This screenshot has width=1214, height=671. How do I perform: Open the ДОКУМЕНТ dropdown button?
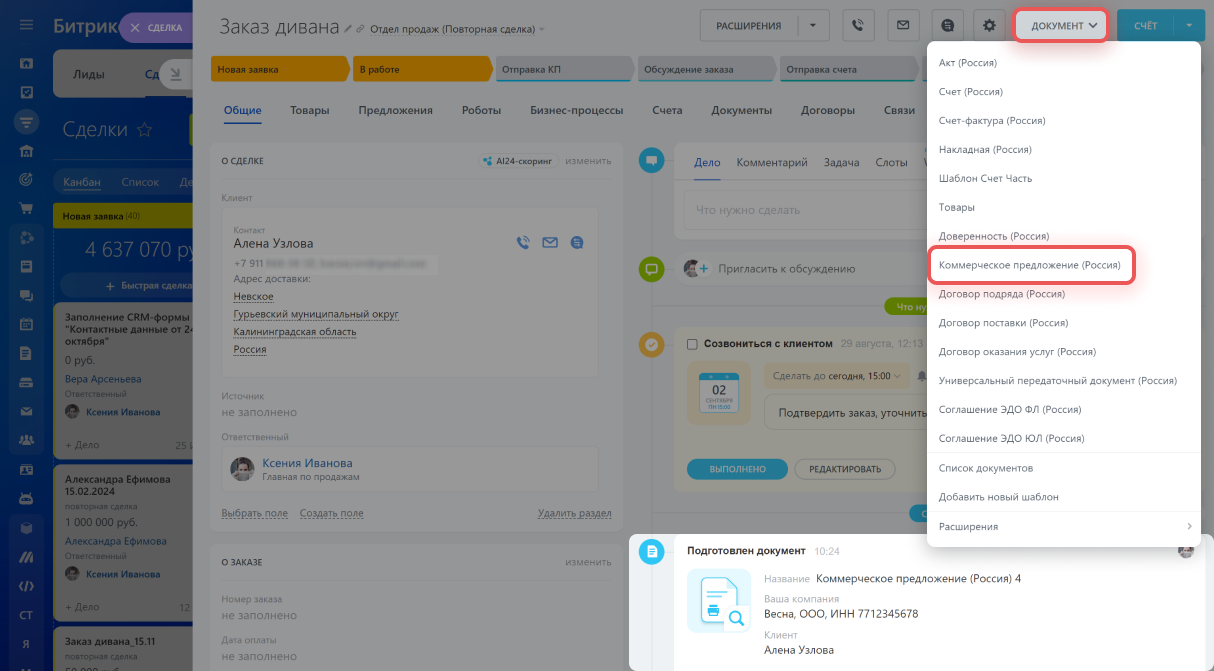[1061, 25]
